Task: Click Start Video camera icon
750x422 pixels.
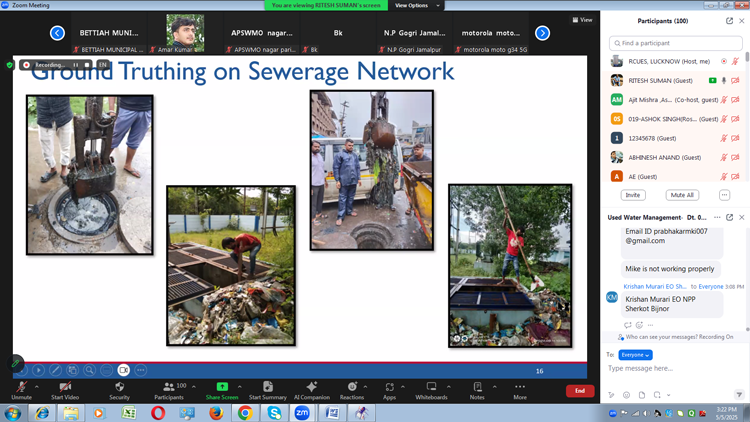Action: pos(65,387)
